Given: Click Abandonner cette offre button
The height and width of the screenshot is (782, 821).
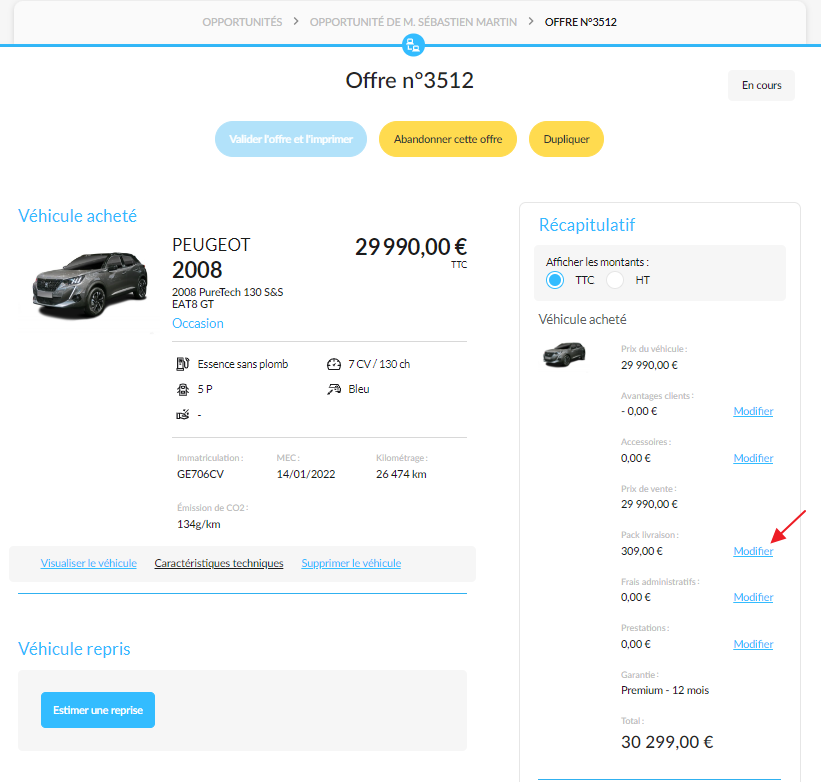Looking at the screenshot, I should (448, 139).
